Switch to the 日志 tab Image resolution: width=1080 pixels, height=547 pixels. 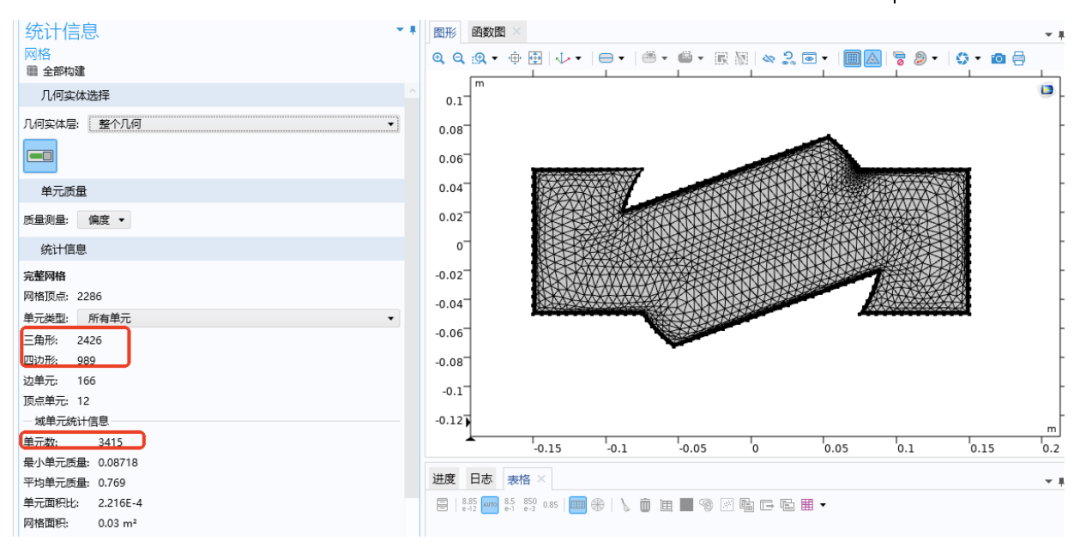point(481,479)
